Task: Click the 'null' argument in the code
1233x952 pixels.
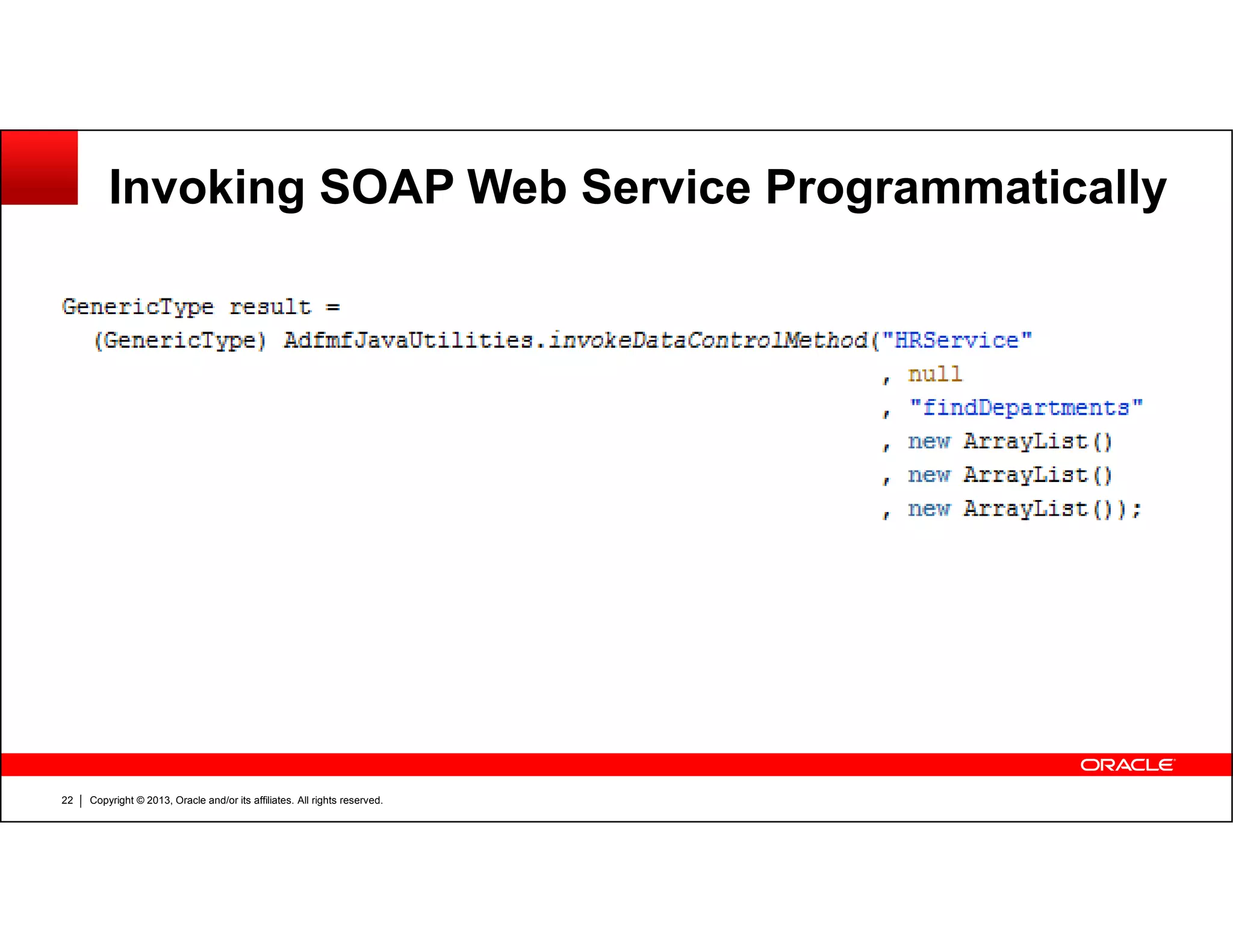Action: (935, 374)
